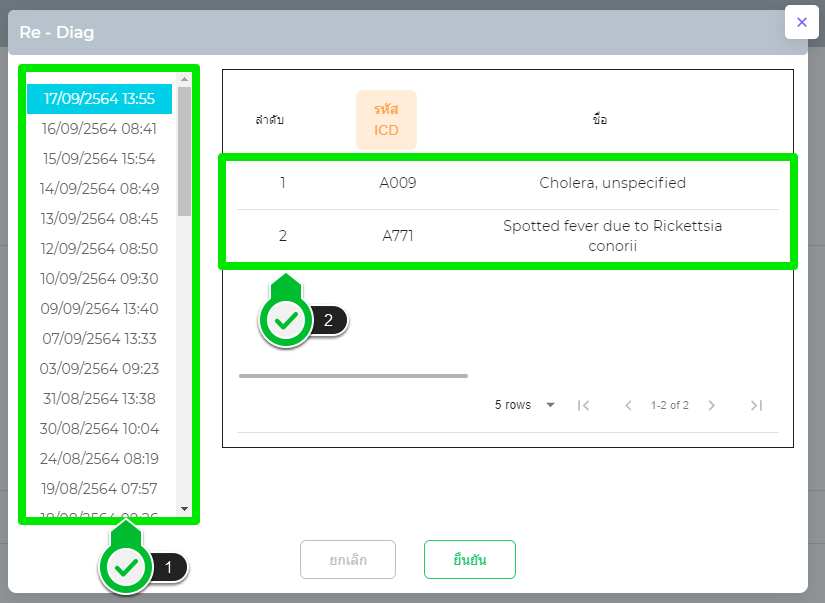Image resolution: width=825 pixels, height=603 pixels.
Task: Go to first page of results
Action: pyautogui.click(x=584, y=405)
